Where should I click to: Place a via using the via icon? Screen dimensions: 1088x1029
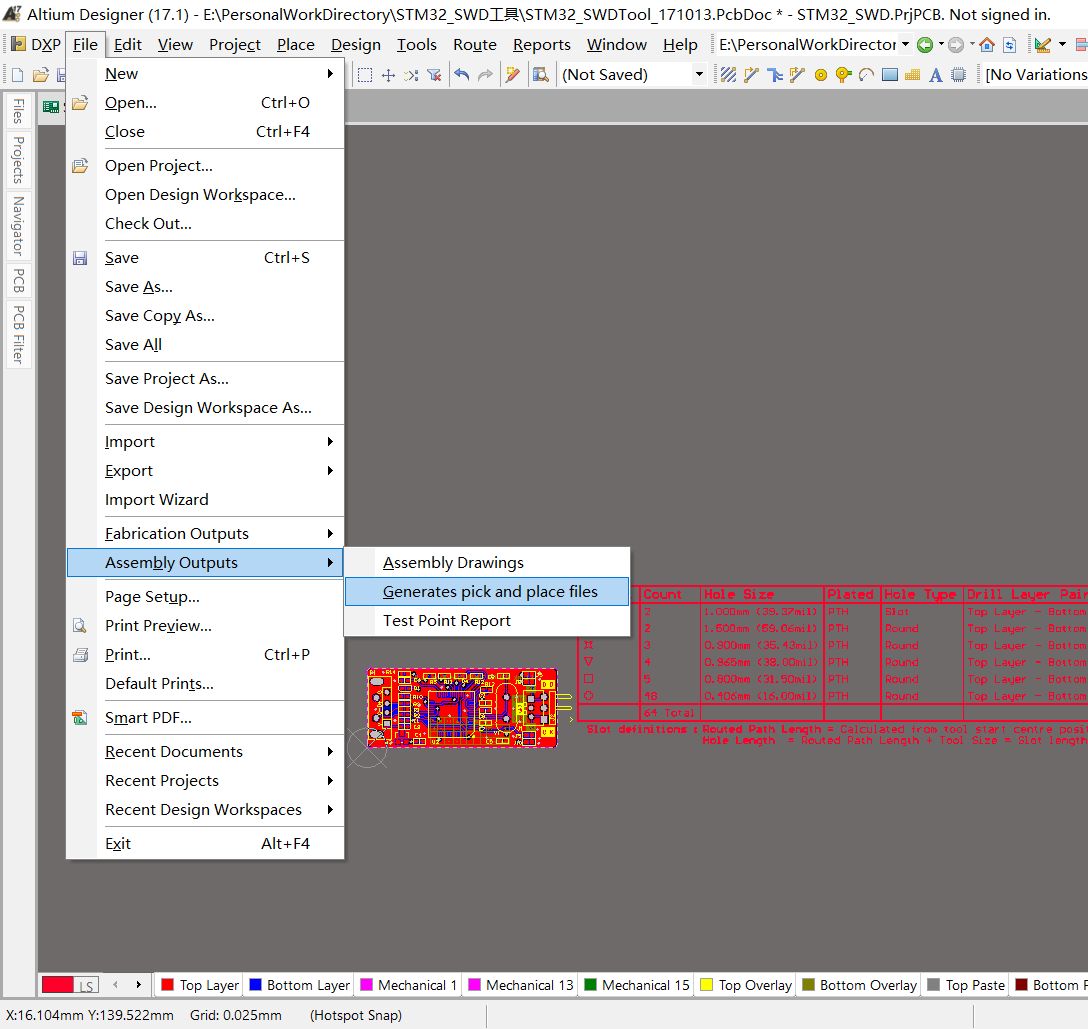tap(844, 75)
